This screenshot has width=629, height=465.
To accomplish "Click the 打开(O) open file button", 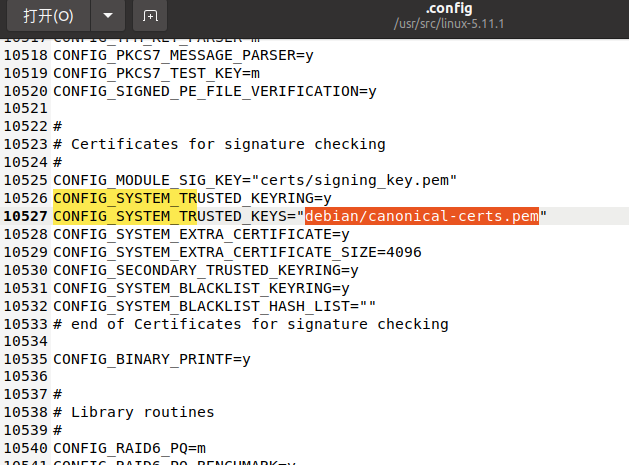I will pyautogui.click(x=49, y=16).
